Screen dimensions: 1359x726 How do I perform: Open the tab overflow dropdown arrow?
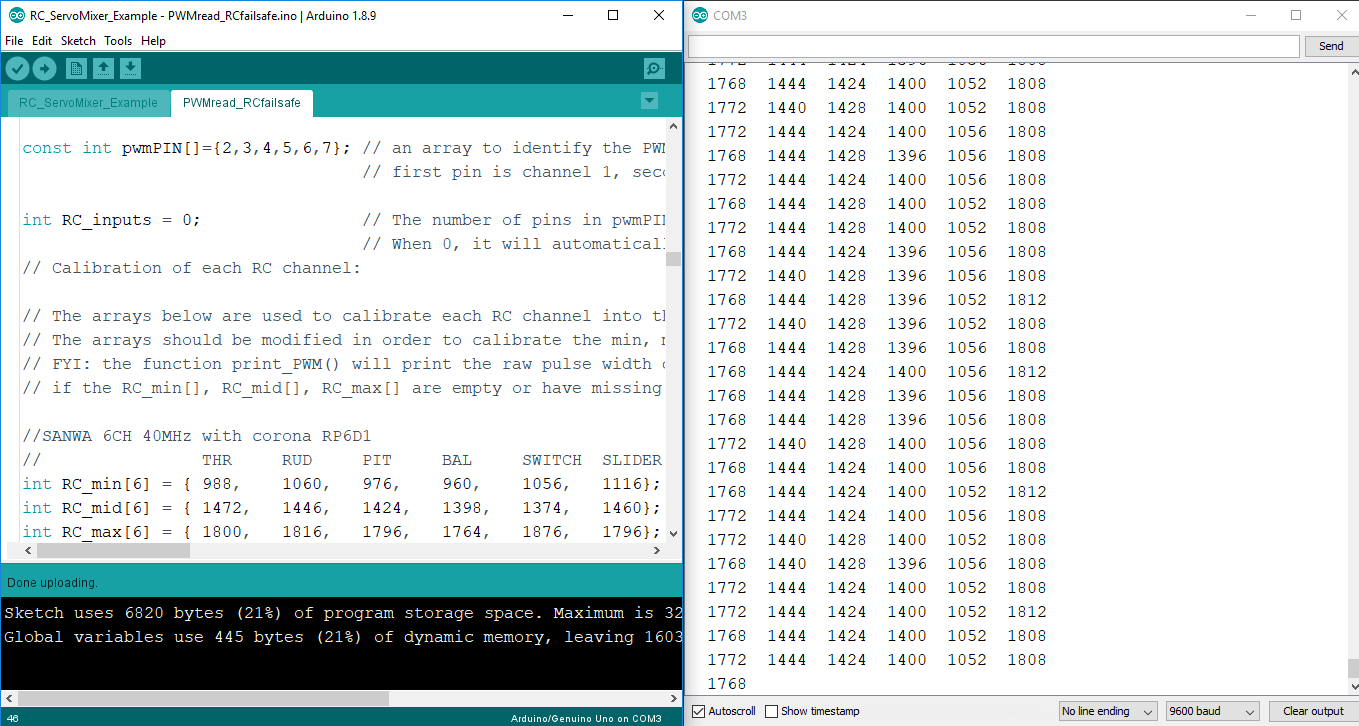[650, 101]
